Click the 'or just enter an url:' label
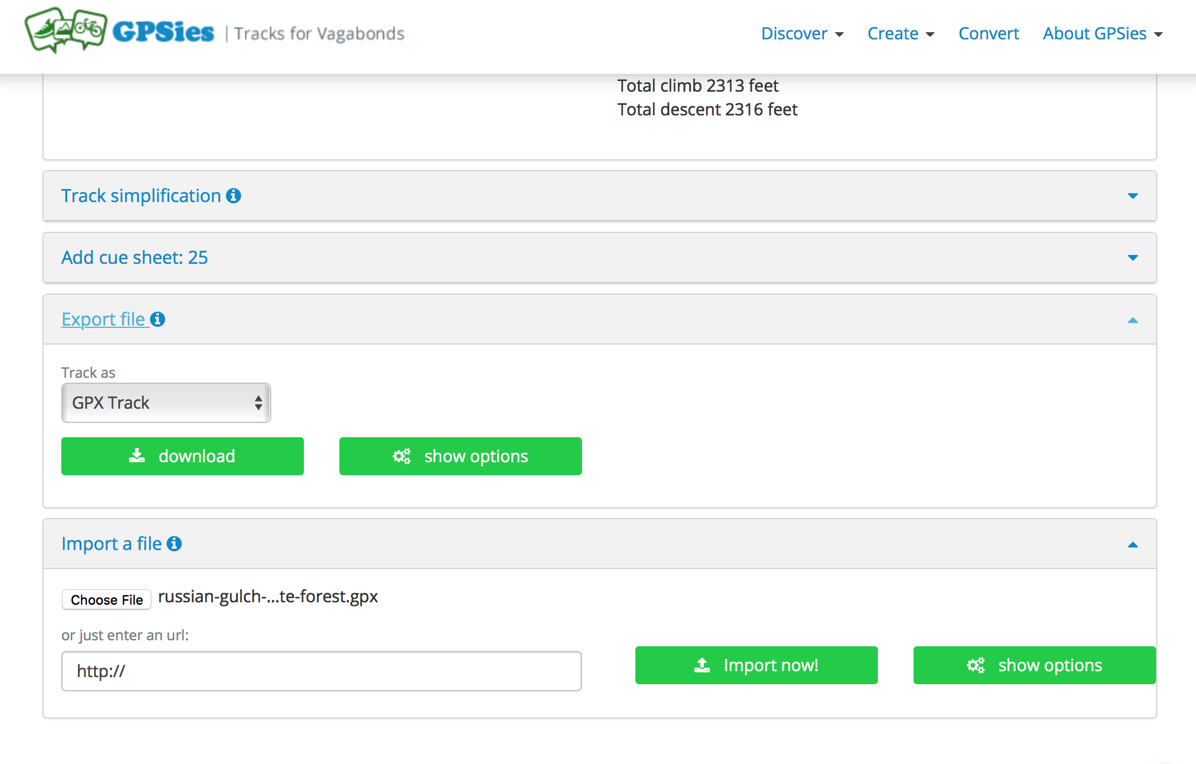Screen dimensions: 1196x764 pyautogui.click(x=125, y=635)
